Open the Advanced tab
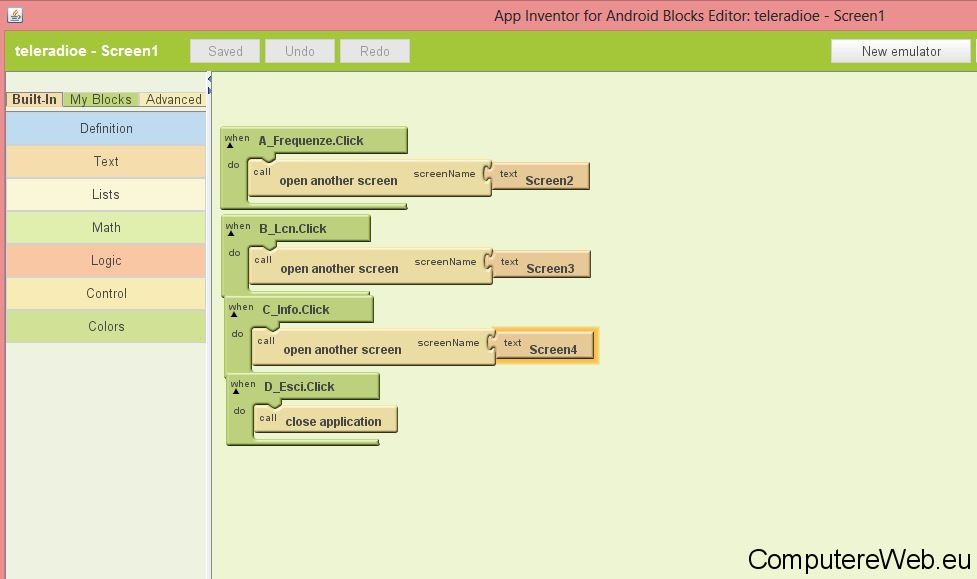977x579 pixels. coord(173,99)
